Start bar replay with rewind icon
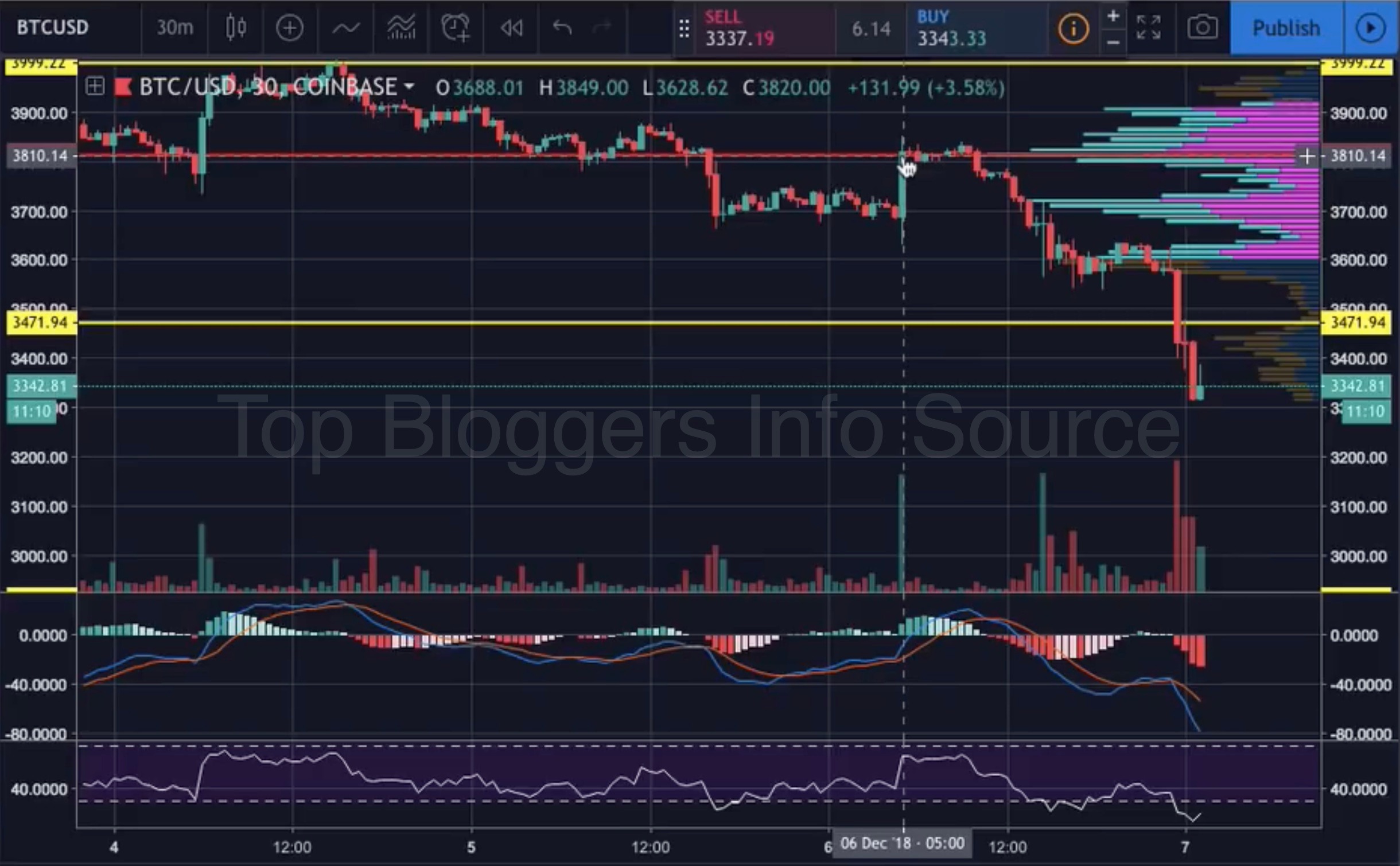The image size is (1400, 866). click(x=511, y=28)
